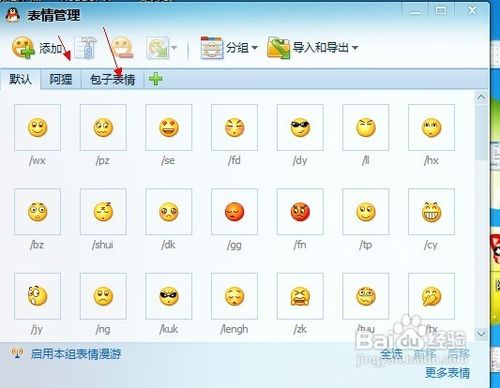Select the /zk emoticon
Viewport: 500px width, 388px height.
point(300,296)
